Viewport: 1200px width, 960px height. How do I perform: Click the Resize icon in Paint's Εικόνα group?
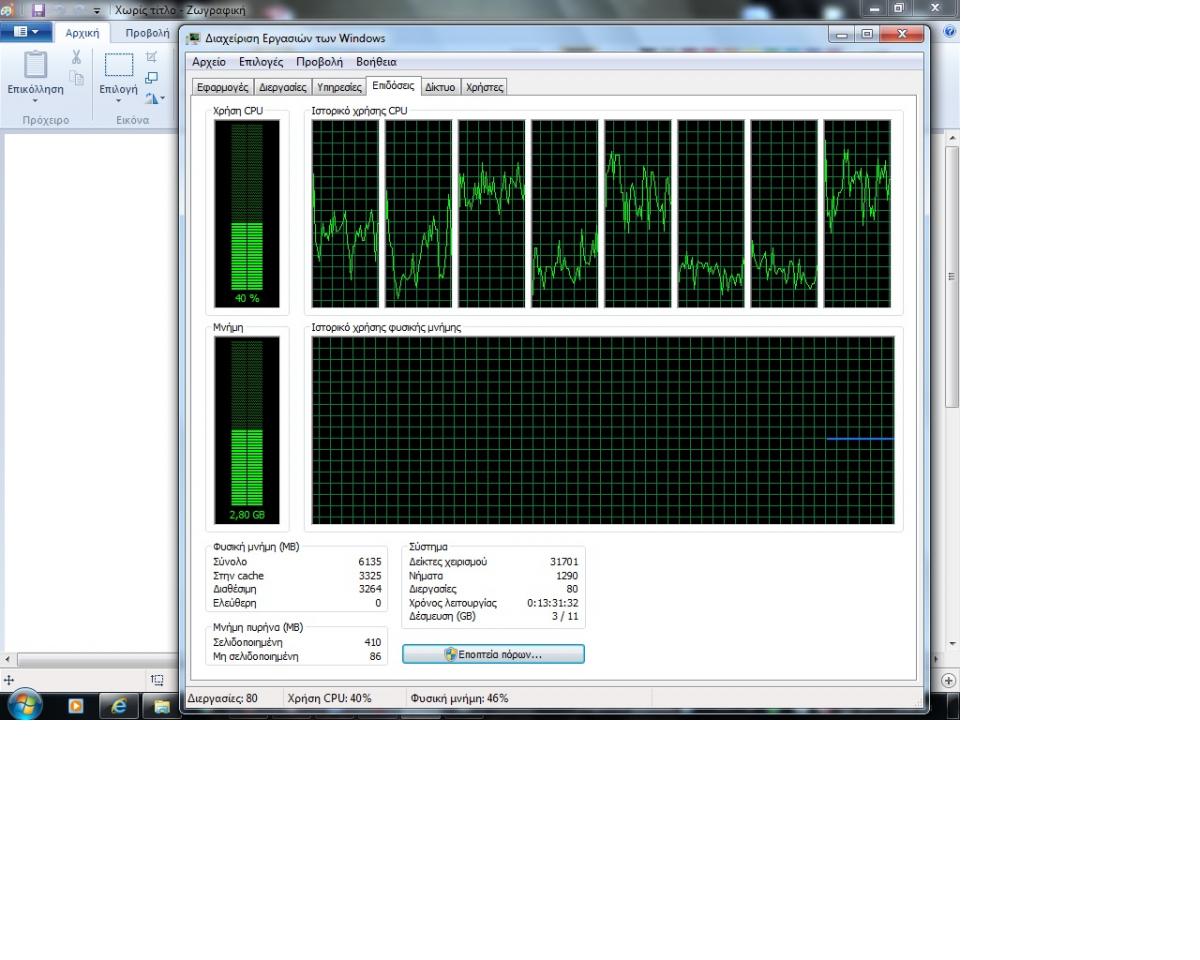152,77
